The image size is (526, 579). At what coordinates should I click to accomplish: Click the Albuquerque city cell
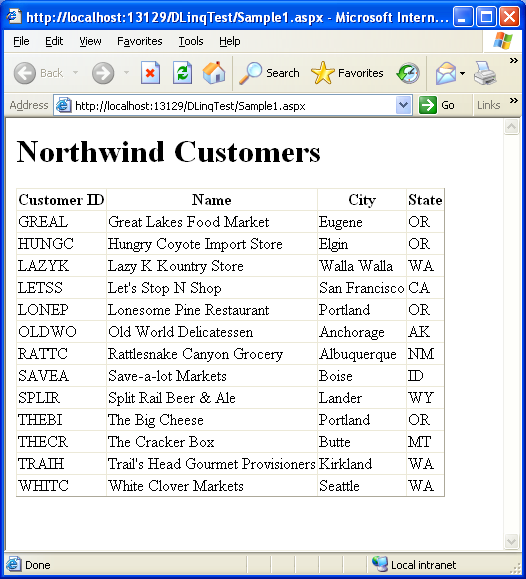tap(362, 354)
